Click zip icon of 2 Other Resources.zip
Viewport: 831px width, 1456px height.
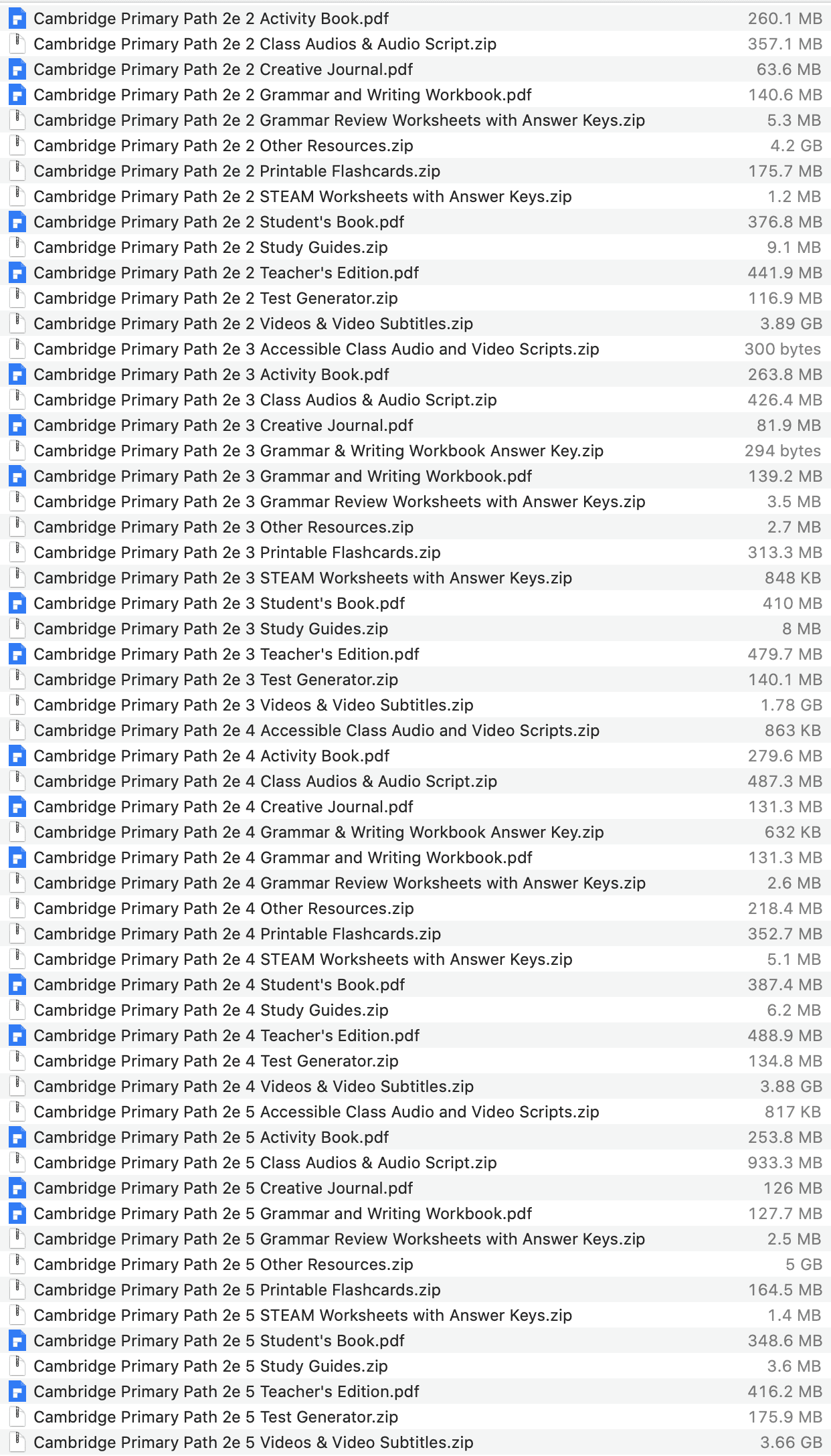click(17, 146)
